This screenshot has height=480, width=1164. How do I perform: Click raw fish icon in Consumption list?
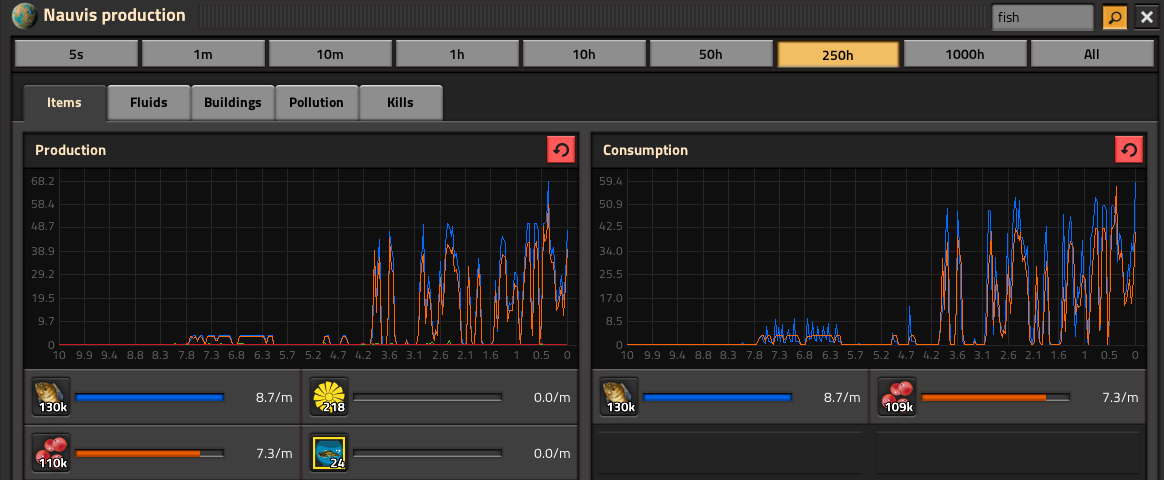(619, 397)
